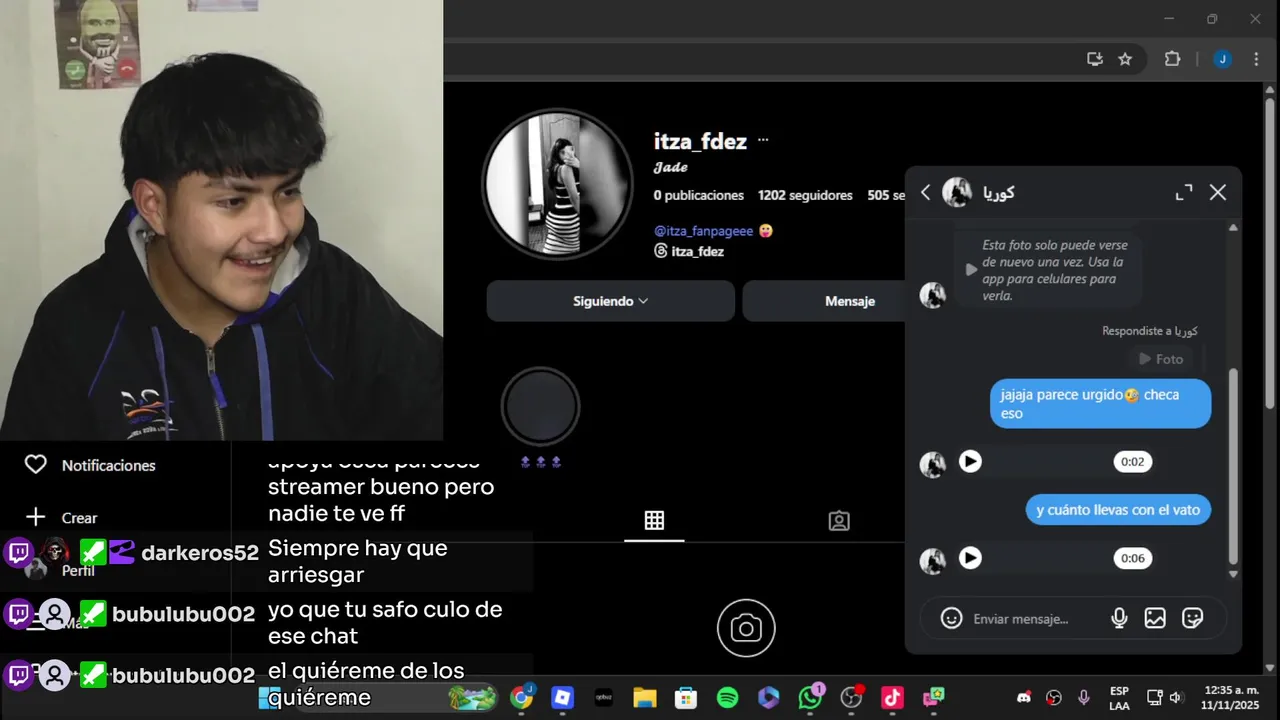Open the ESP LAA language selector
The width and height of the screenshot is (1280, 720).
click(x=1119, y=697)
